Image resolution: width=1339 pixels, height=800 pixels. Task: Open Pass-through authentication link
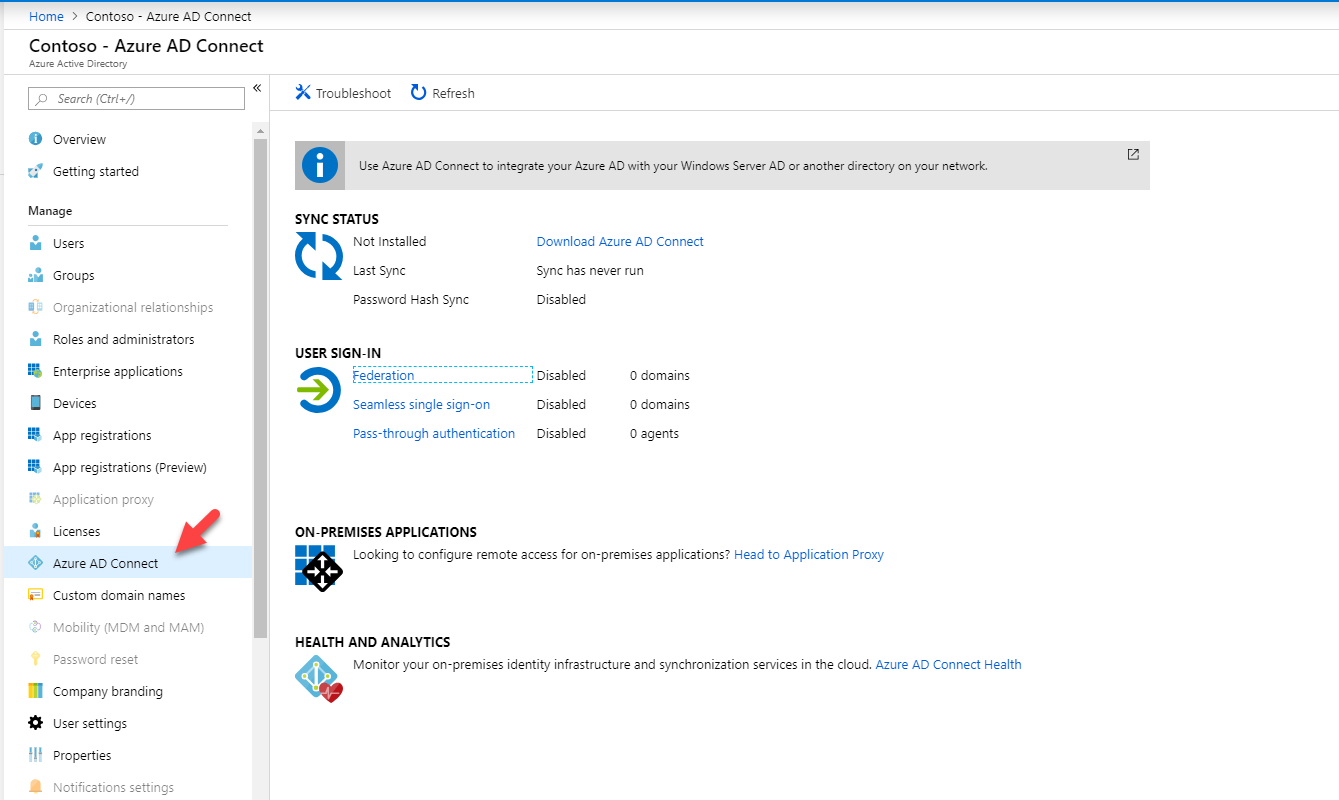point(434,433)
